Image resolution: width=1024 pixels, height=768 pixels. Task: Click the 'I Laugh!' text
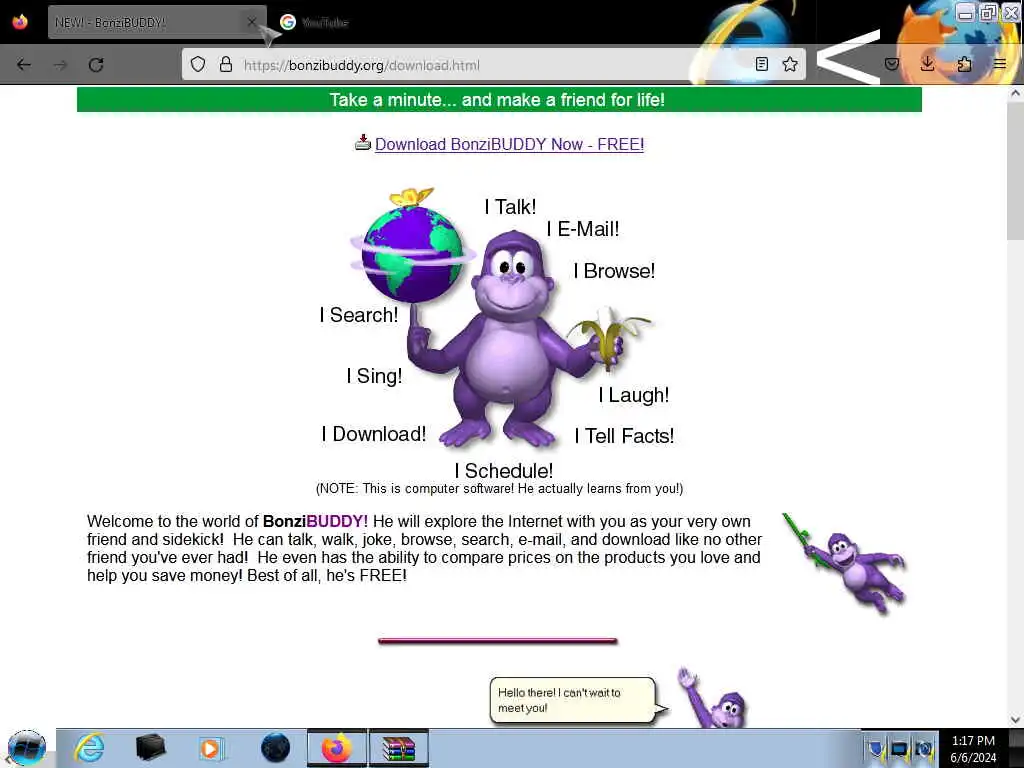point(633,395)
